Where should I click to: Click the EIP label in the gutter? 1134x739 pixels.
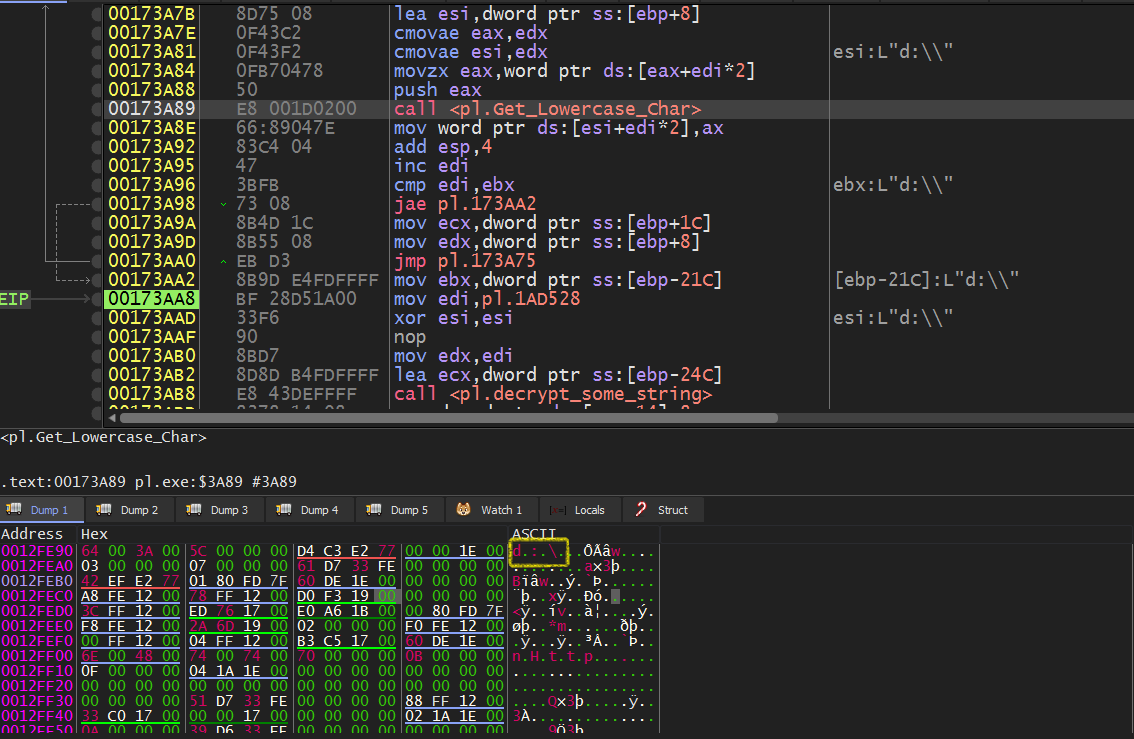coord(14,299)
